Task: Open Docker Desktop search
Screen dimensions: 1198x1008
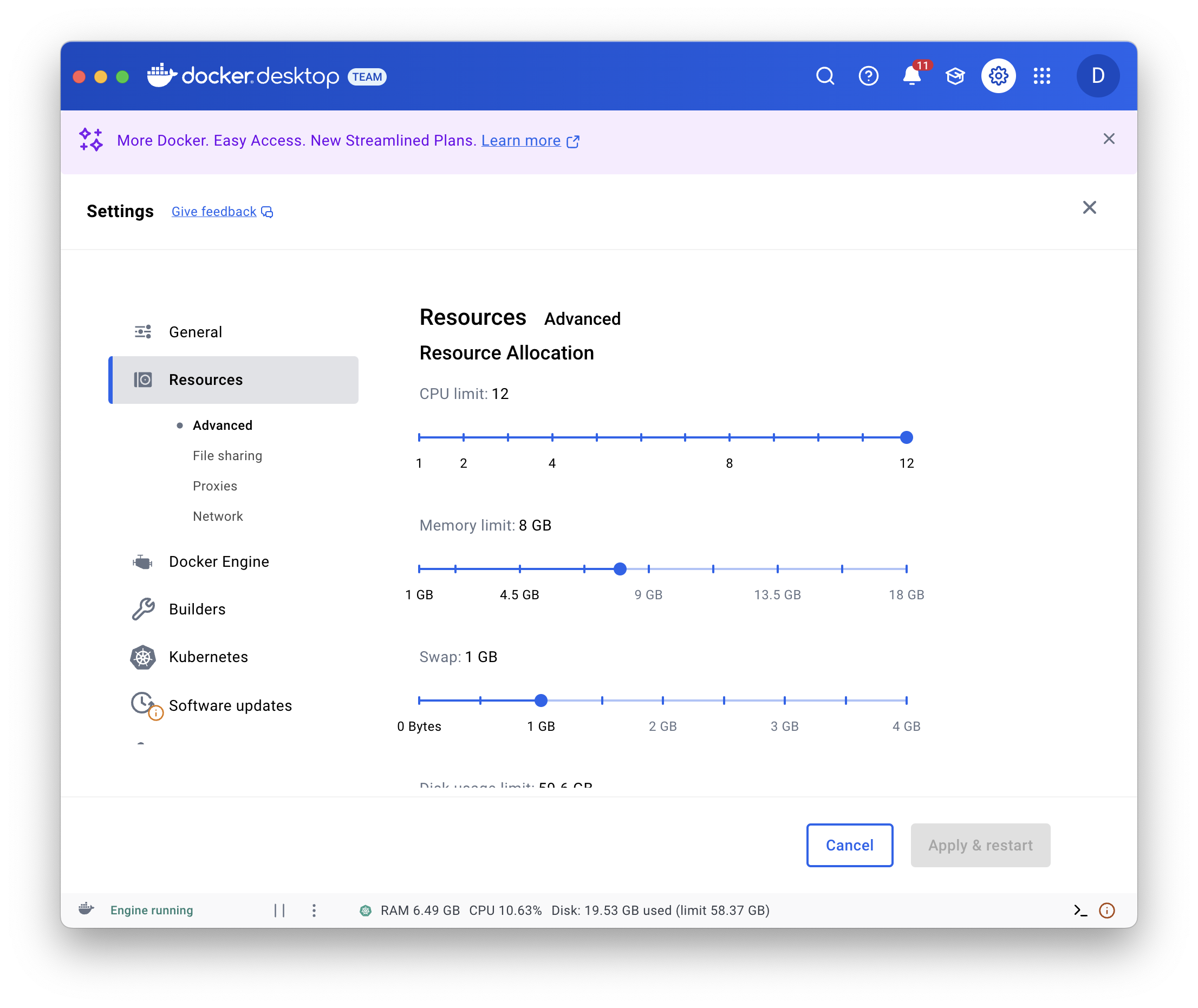Action: (x=825, y=75)
